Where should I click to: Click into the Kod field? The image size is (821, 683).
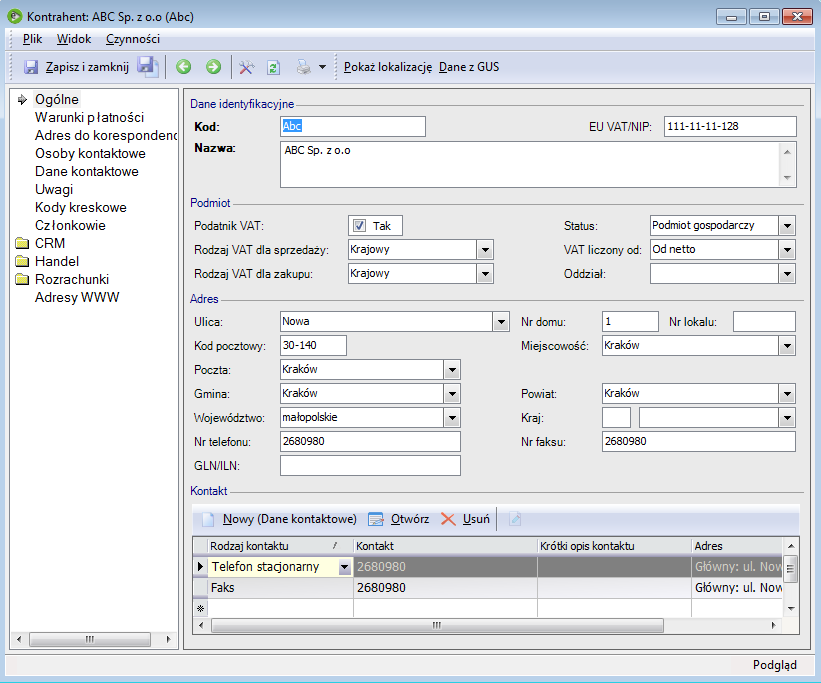click(x=352, y=126)
